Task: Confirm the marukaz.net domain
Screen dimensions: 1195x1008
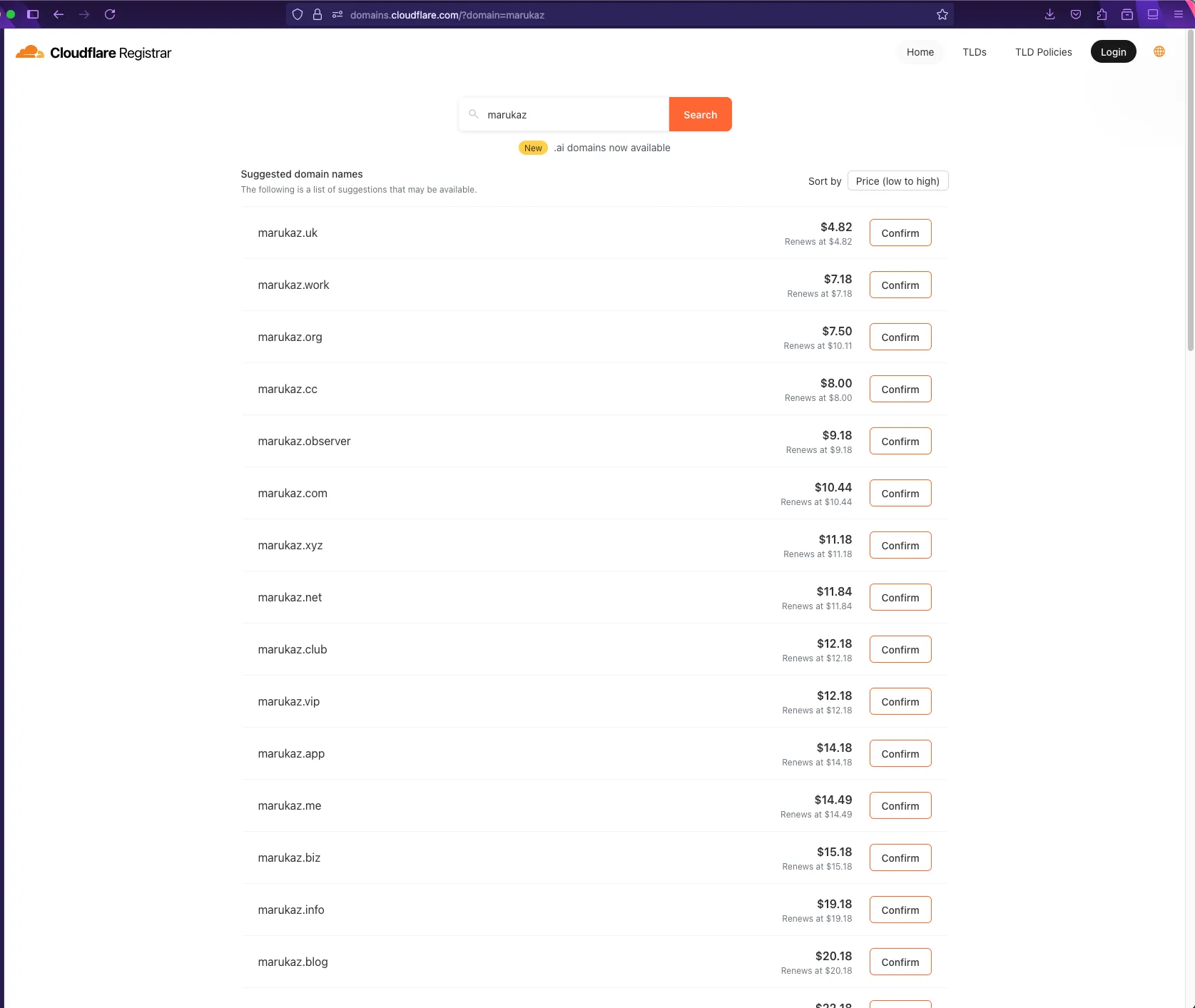Action: 900,597
